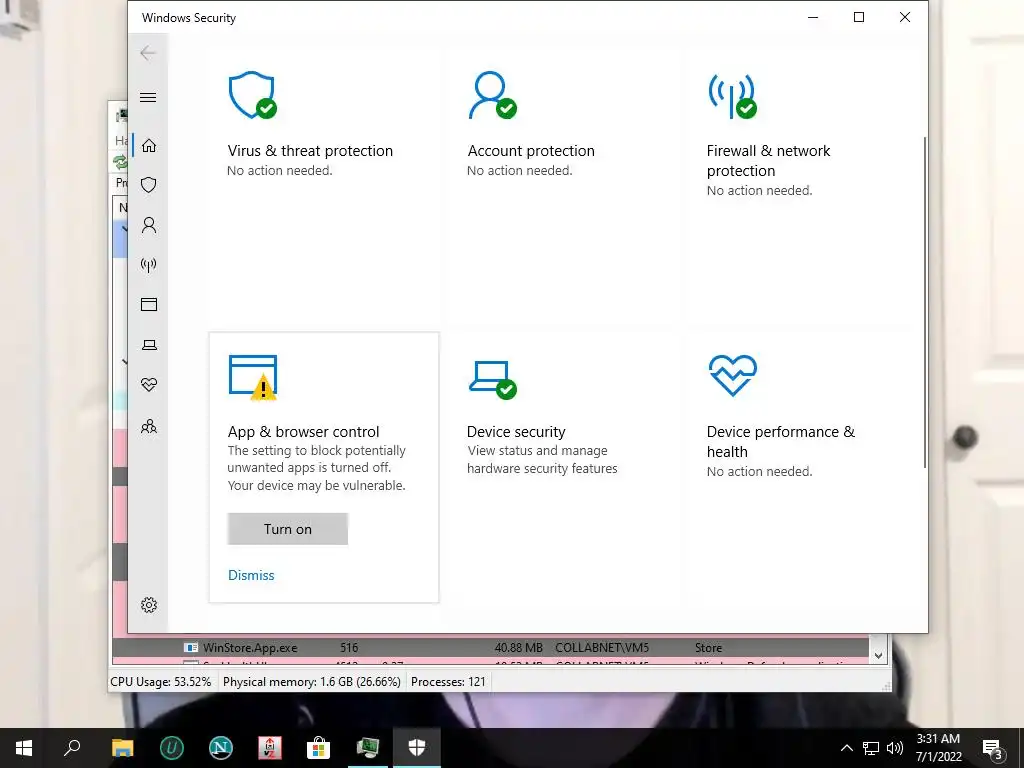Show hidden tray icons chevron
The width and height of the screenshot is (1024, 768).
(846, 748)
